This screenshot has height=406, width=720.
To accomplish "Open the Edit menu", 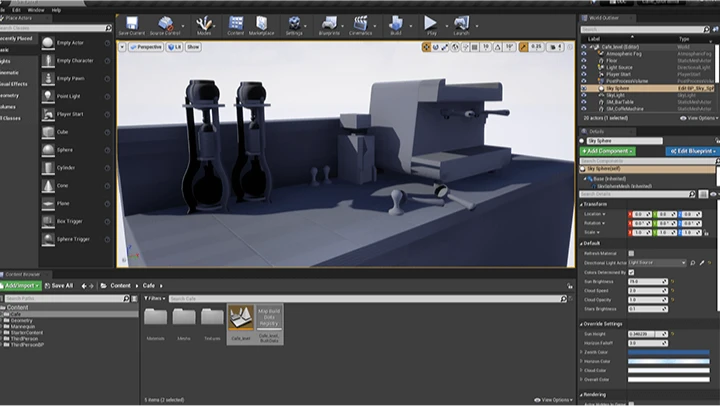I will [17, 10].
